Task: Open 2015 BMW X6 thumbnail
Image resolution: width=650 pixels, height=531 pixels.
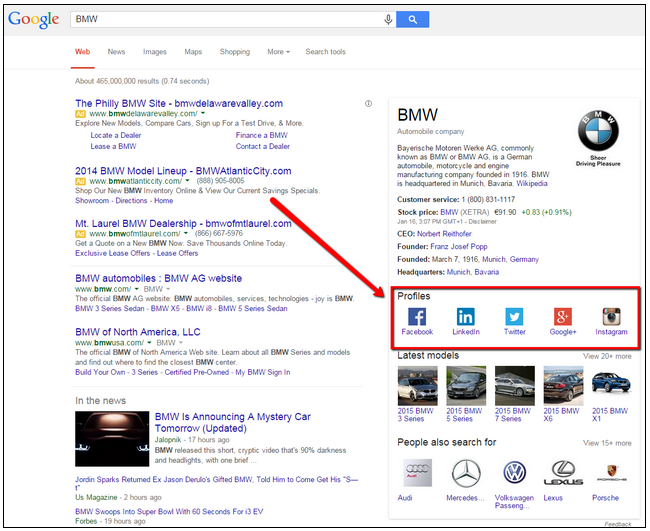Action: (x=563, y=386)
